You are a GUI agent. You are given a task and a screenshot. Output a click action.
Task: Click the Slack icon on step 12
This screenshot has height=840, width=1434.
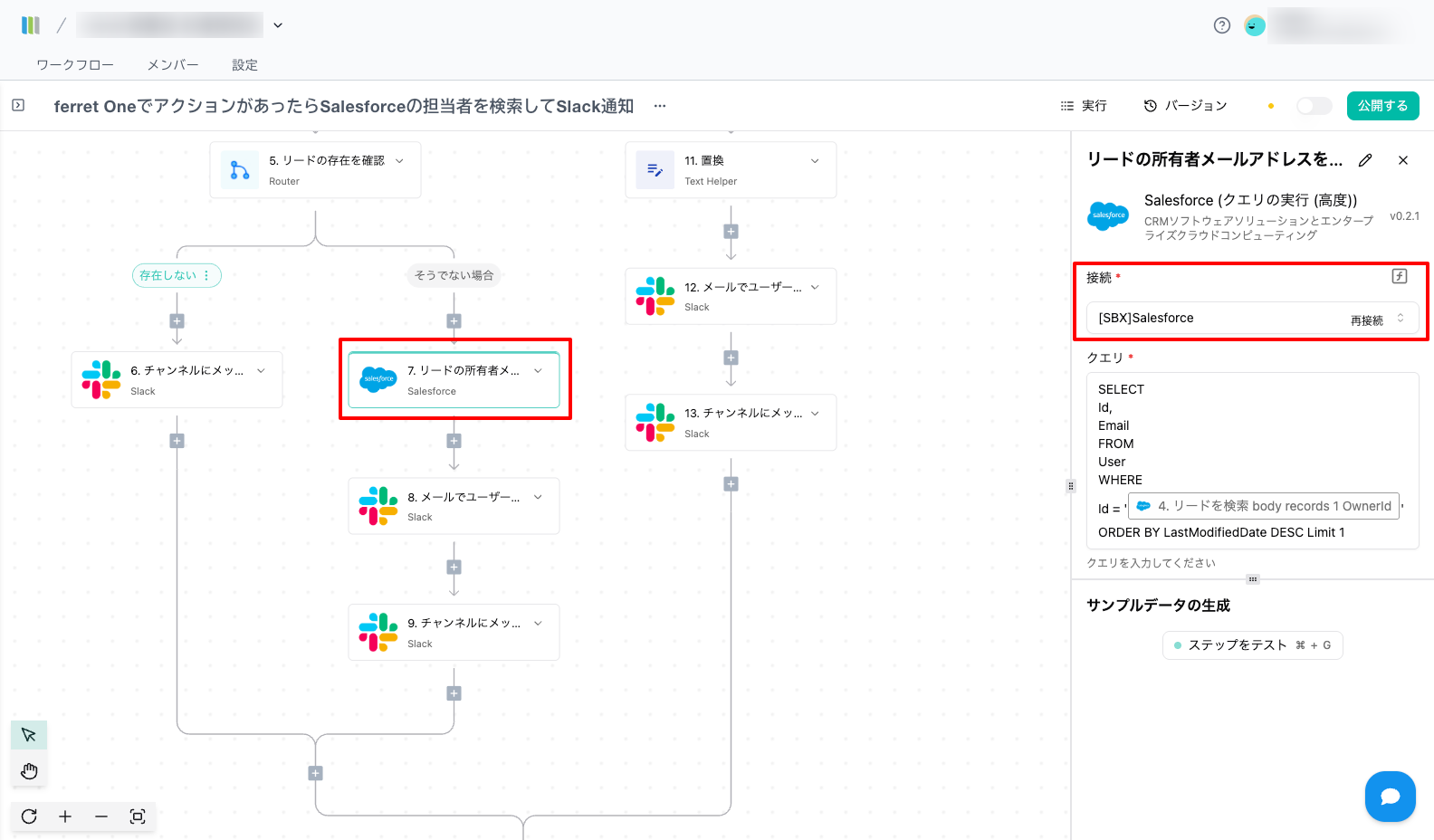655,296
